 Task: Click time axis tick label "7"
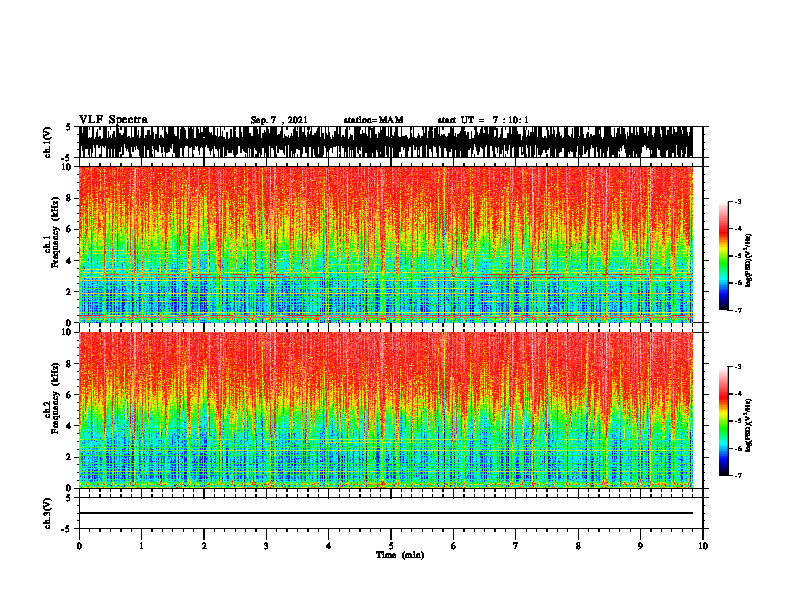tap(516, 546)
